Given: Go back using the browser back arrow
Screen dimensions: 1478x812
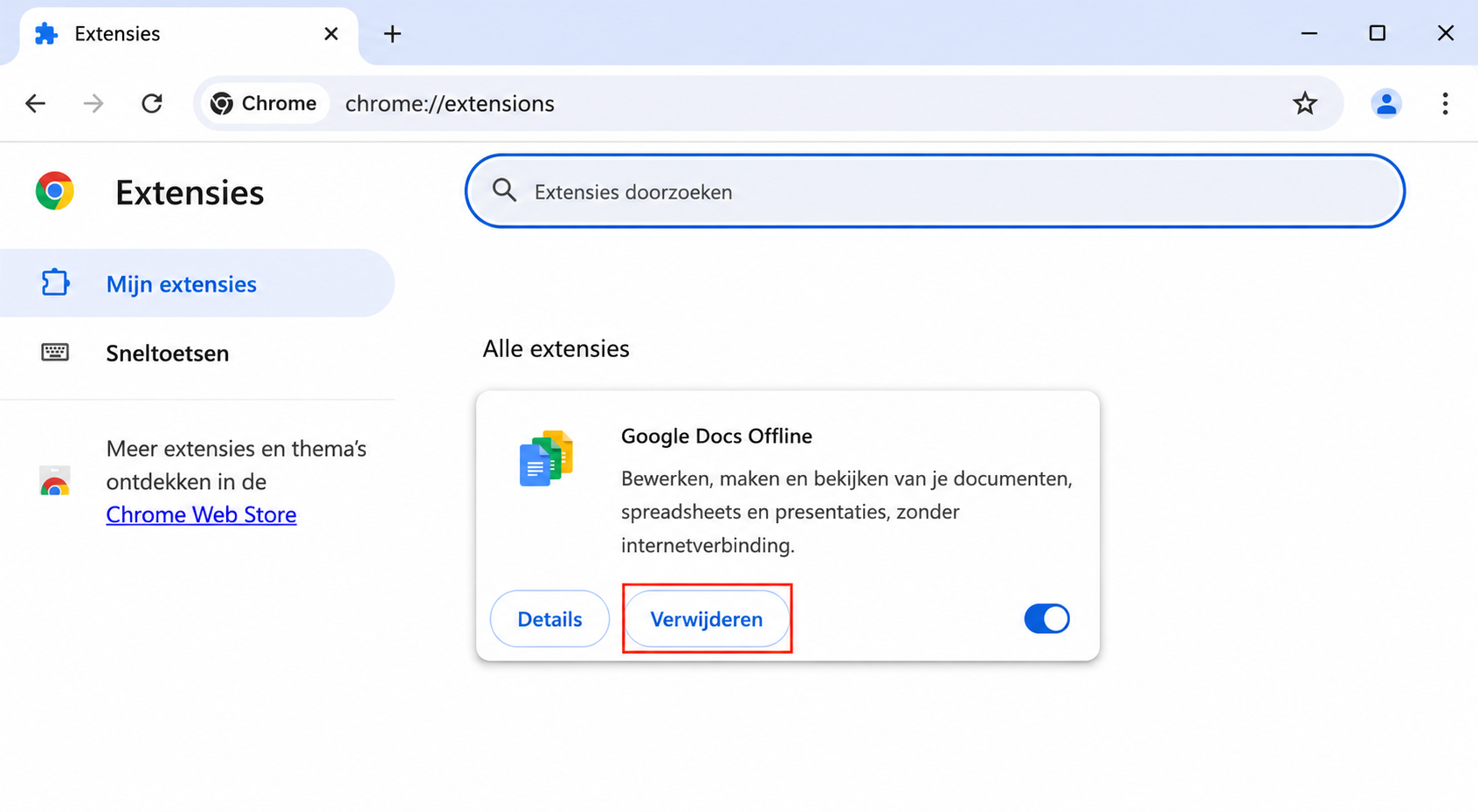Looking at the screenshot, I should coord(35,103).
